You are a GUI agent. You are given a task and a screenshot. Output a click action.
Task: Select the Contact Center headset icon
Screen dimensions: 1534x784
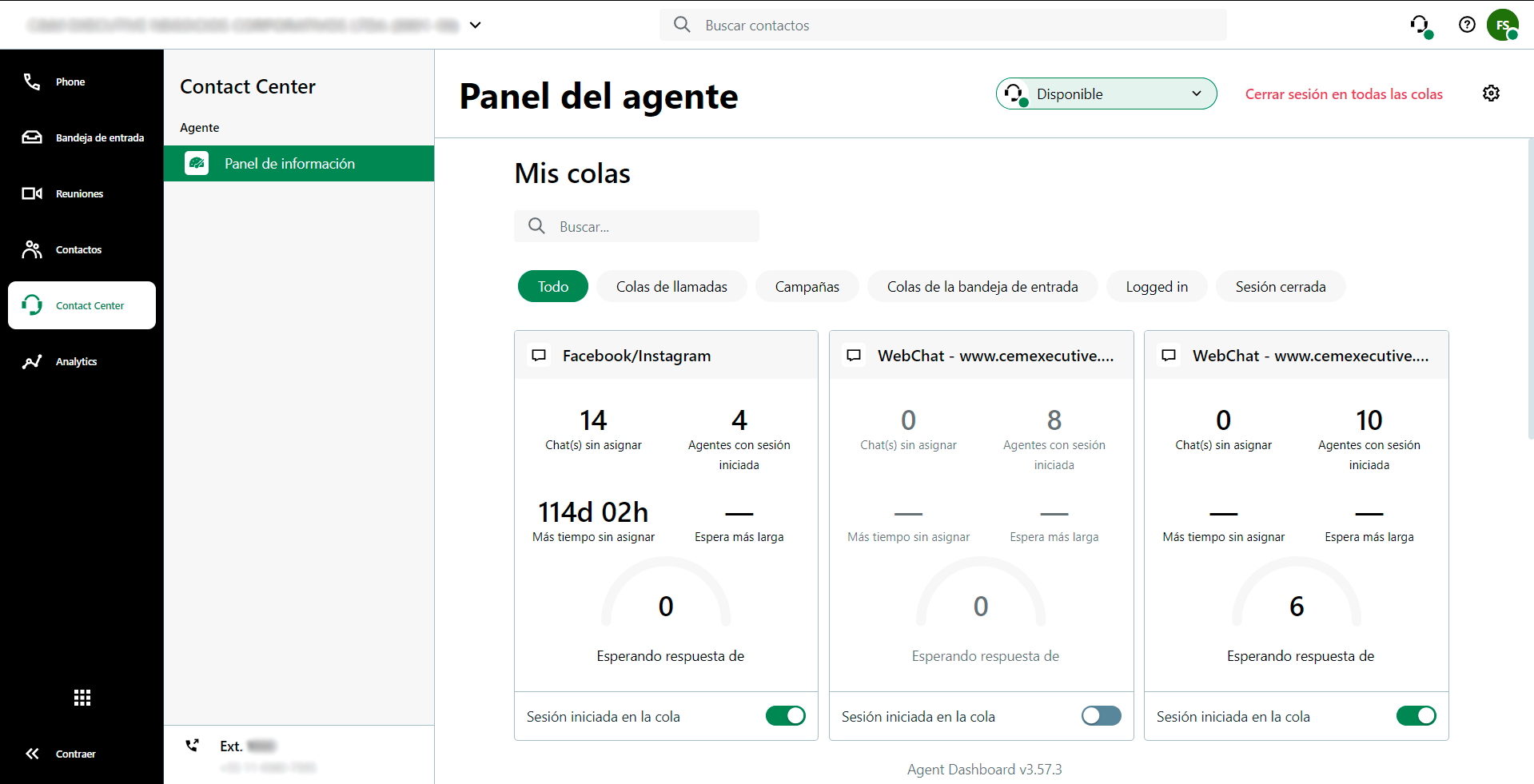point(32,305)
